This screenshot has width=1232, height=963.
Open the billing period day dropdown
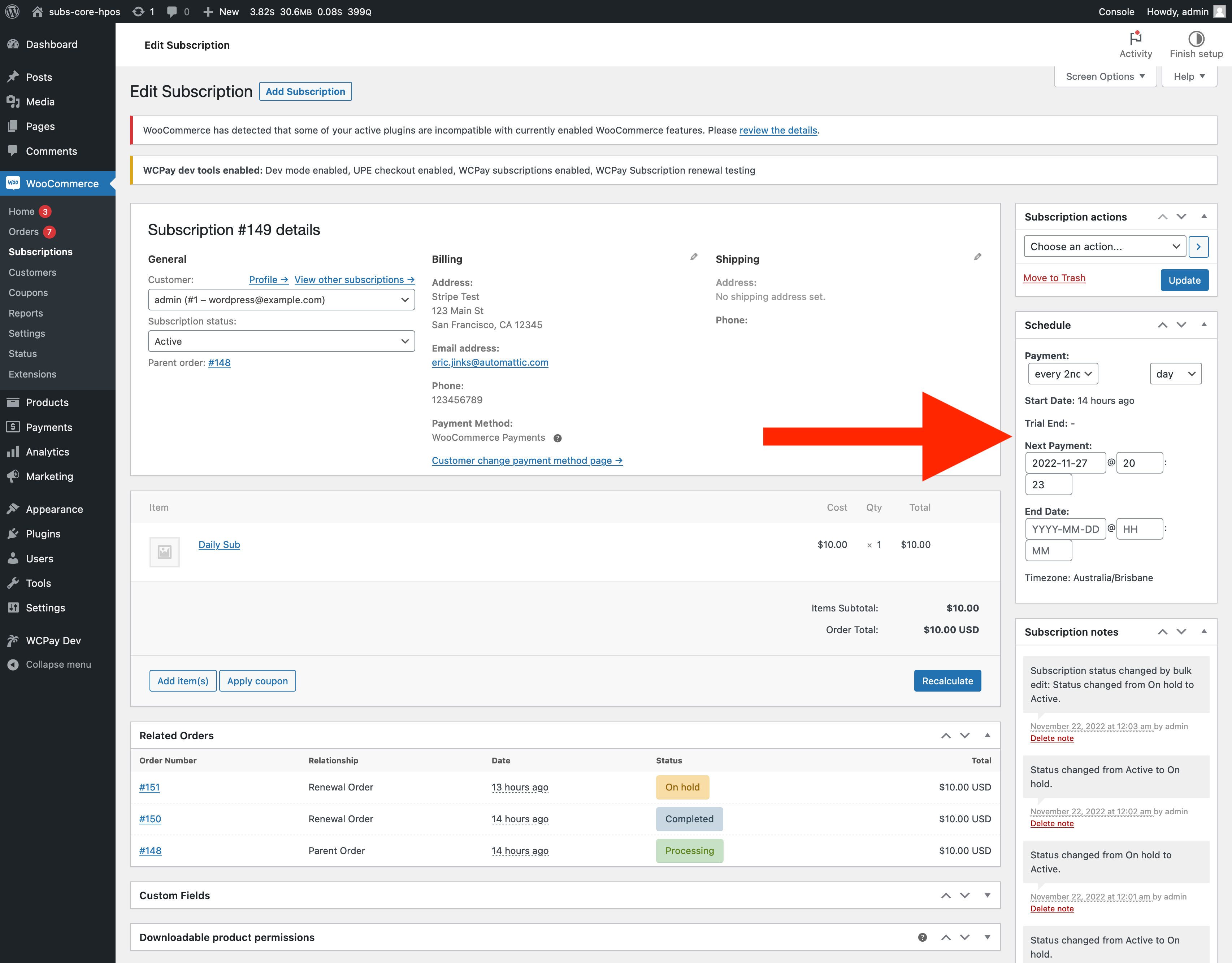pos(1176,373)
